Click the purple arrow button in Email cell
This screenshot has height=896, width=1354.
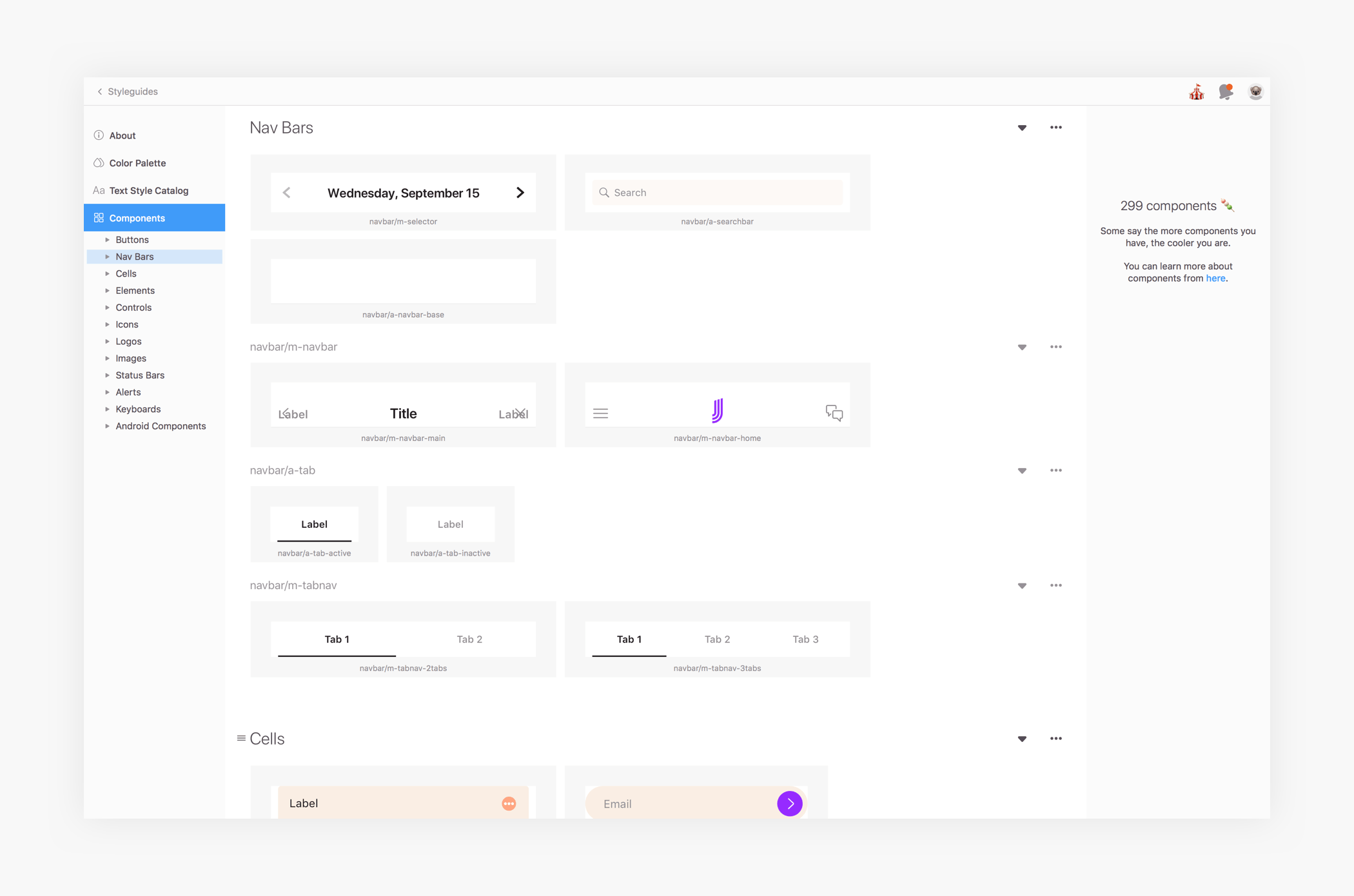click(789, 803)
